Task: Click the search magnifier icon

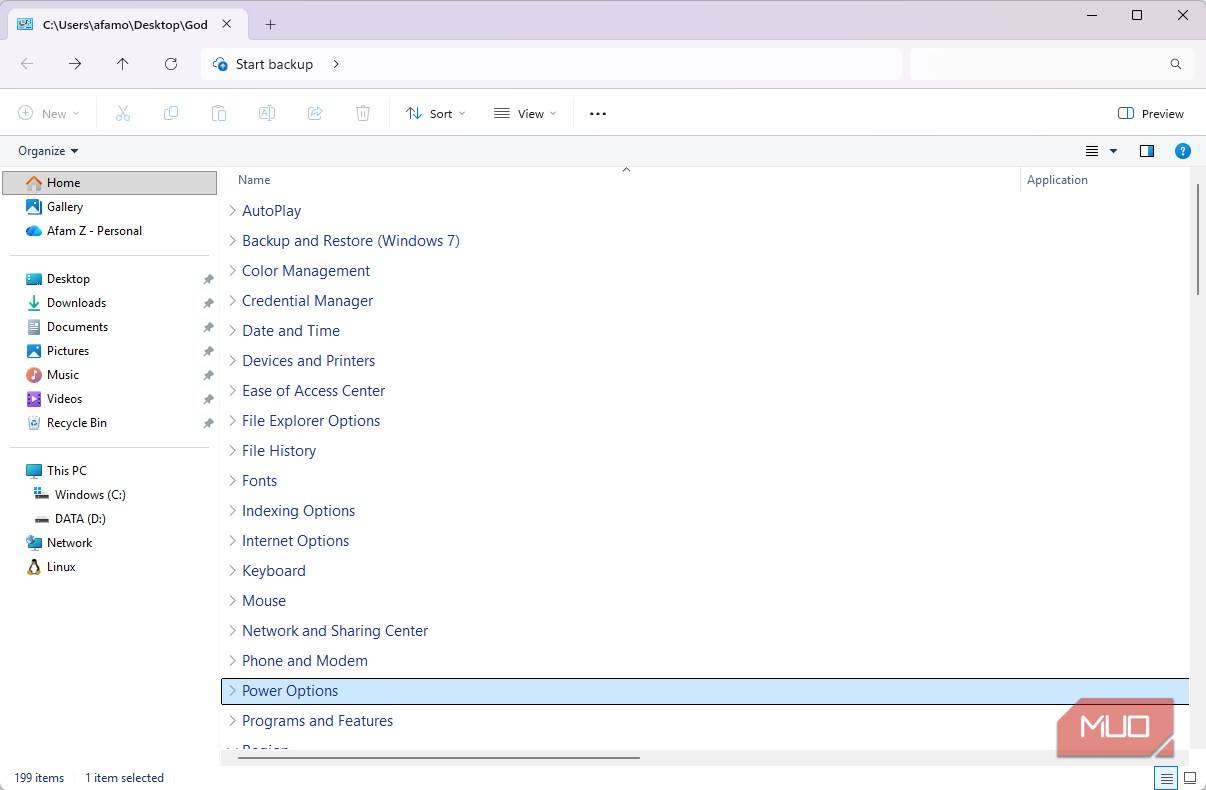Action: coord(1175,64)
